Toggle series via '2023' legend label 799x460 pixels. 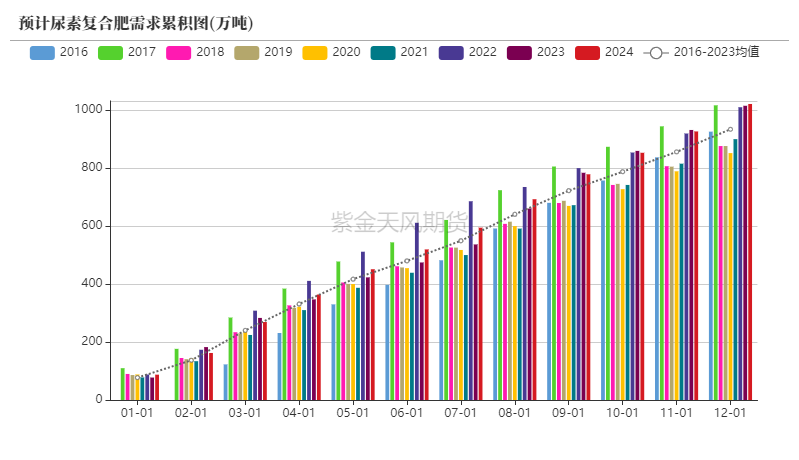551,52
